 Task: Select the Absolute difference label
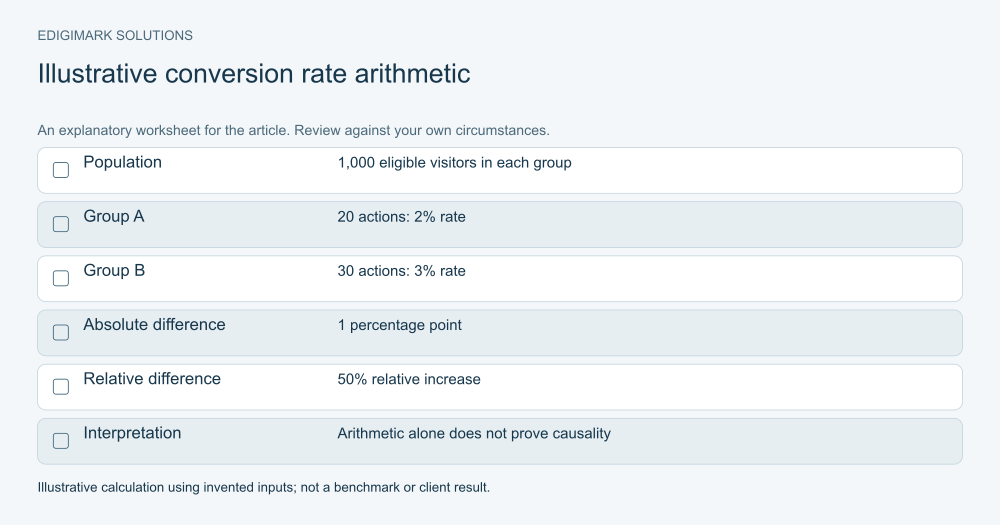tap(154, 325)
